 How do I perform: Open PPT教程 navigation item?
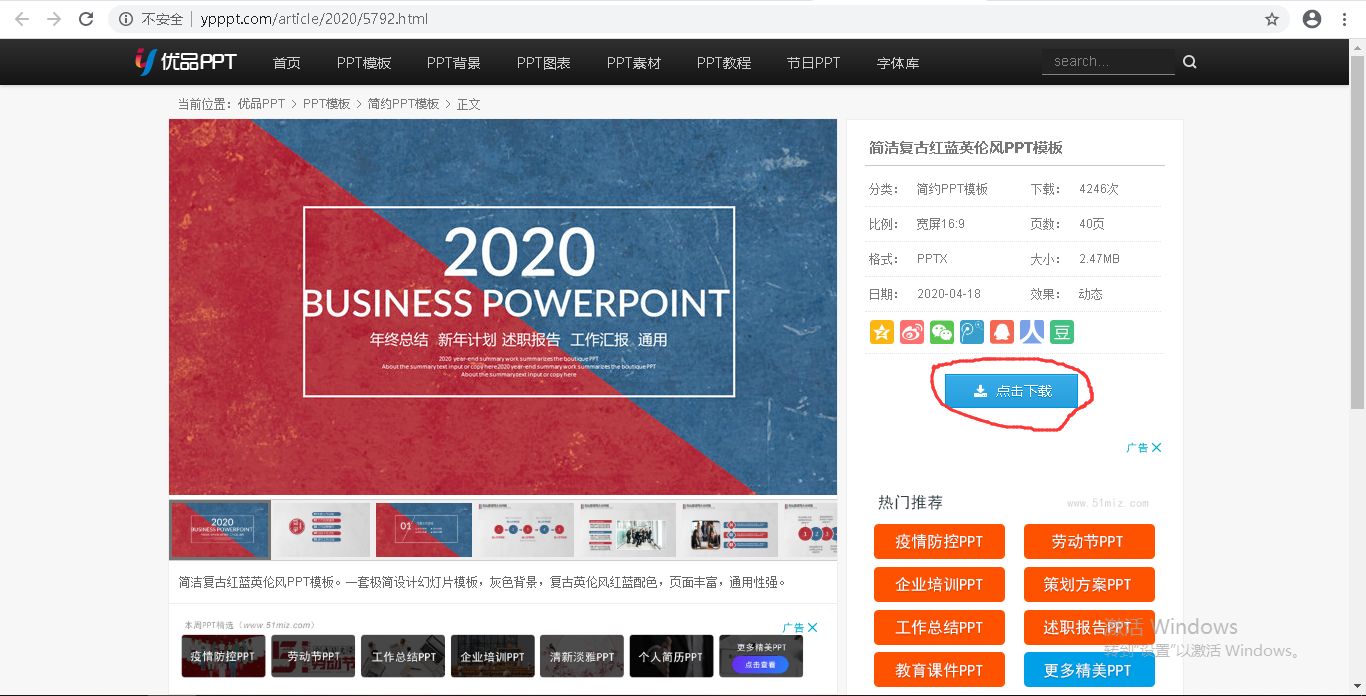pos(724,63)
